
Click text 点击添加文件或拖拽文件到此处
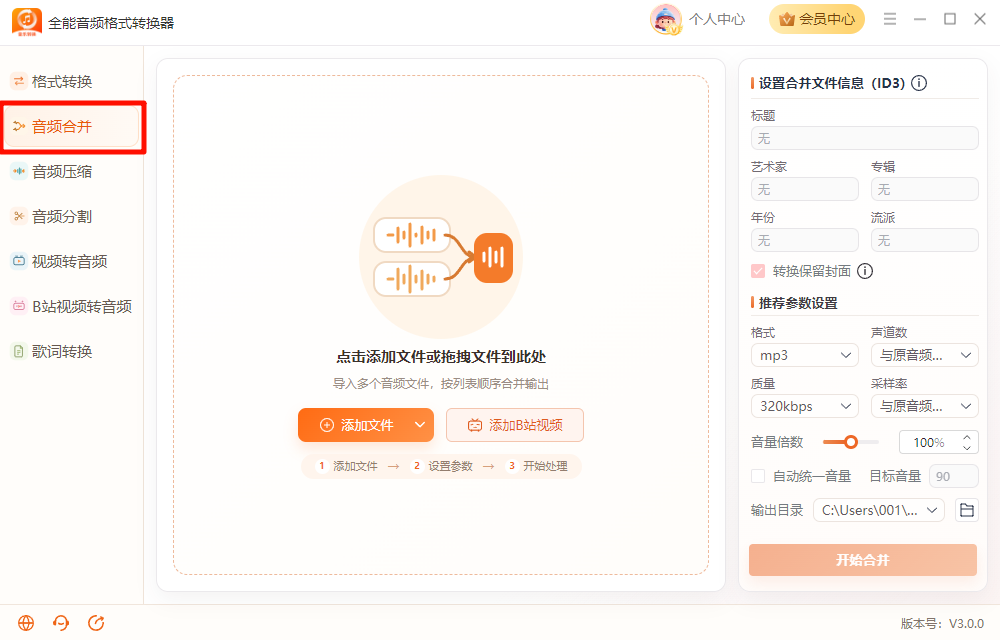pos(441,357)
